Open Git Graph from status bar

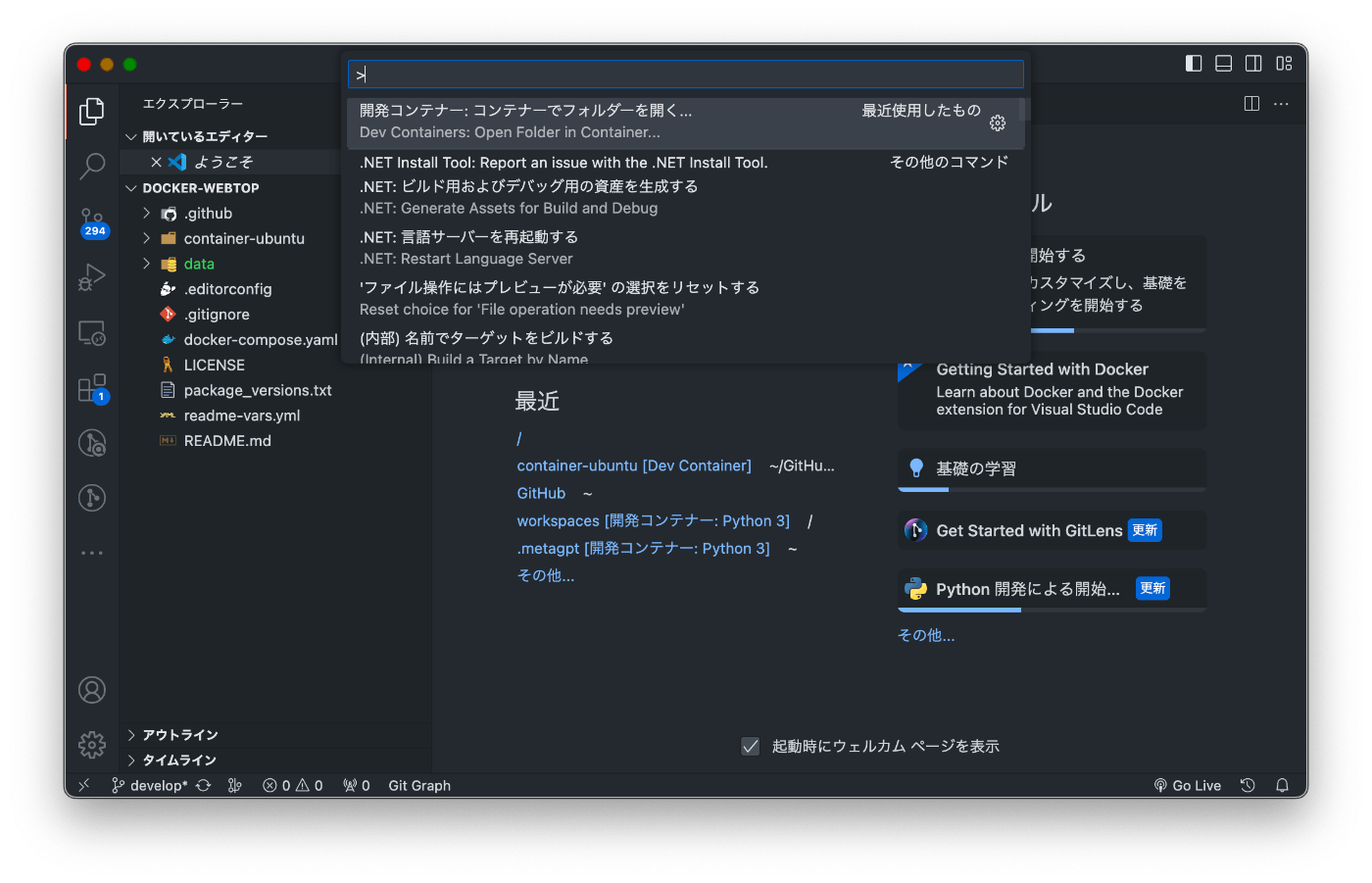[419, 785]
